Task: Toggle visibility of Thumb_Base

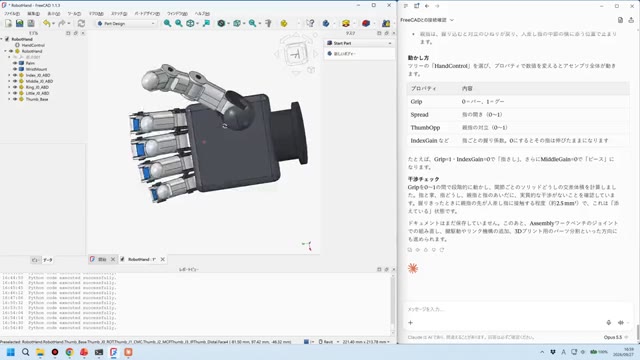Action: pyautogui.click(x=15, y=99)
